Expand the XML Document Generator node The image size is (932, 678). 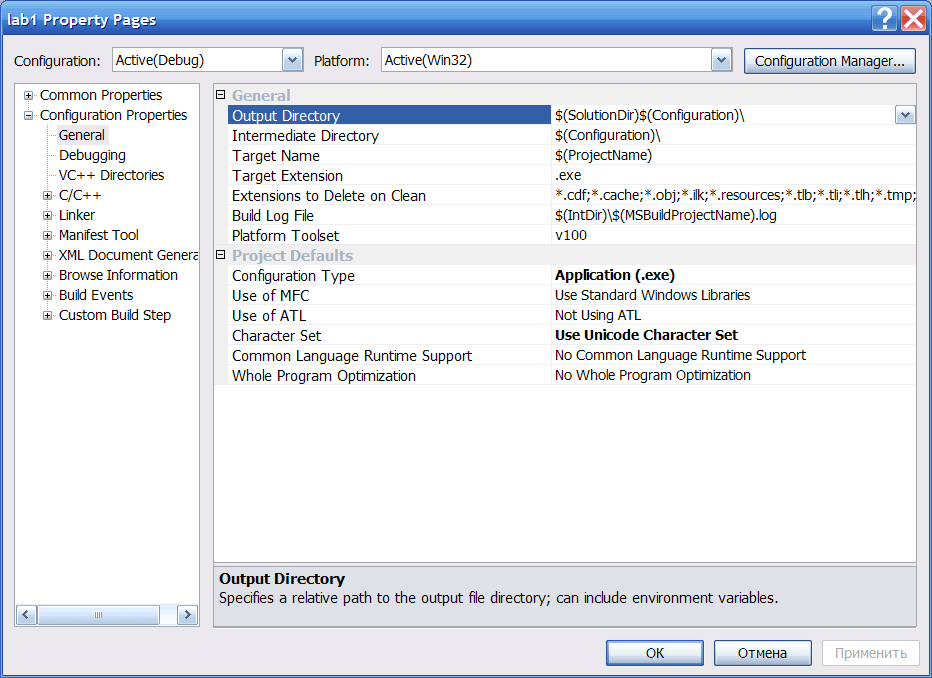coord(48,256)
